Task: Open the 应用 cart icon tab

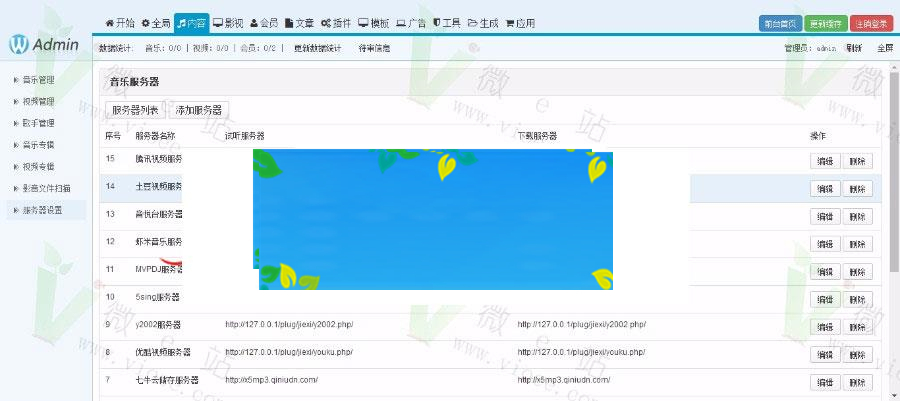Action: pyautogui.click(x=520, y=22)
